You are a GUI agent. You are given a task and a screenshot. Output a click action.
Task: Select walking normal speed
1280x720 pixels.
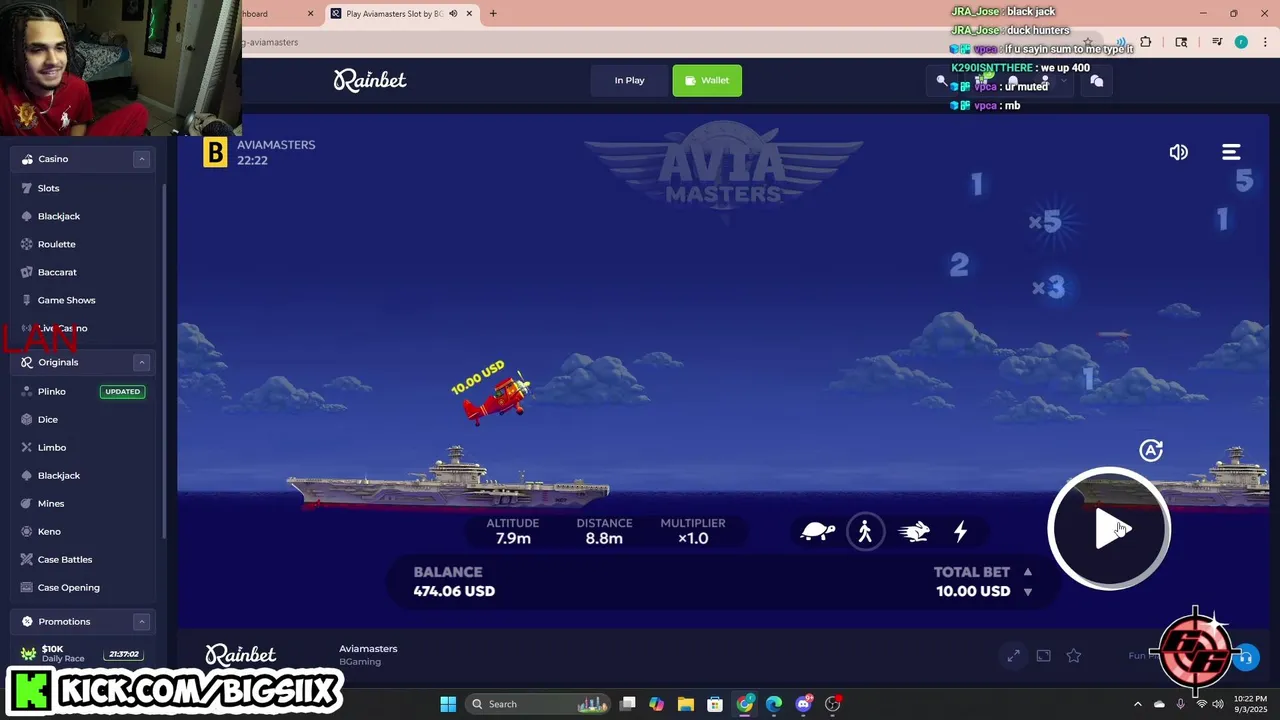865,531
